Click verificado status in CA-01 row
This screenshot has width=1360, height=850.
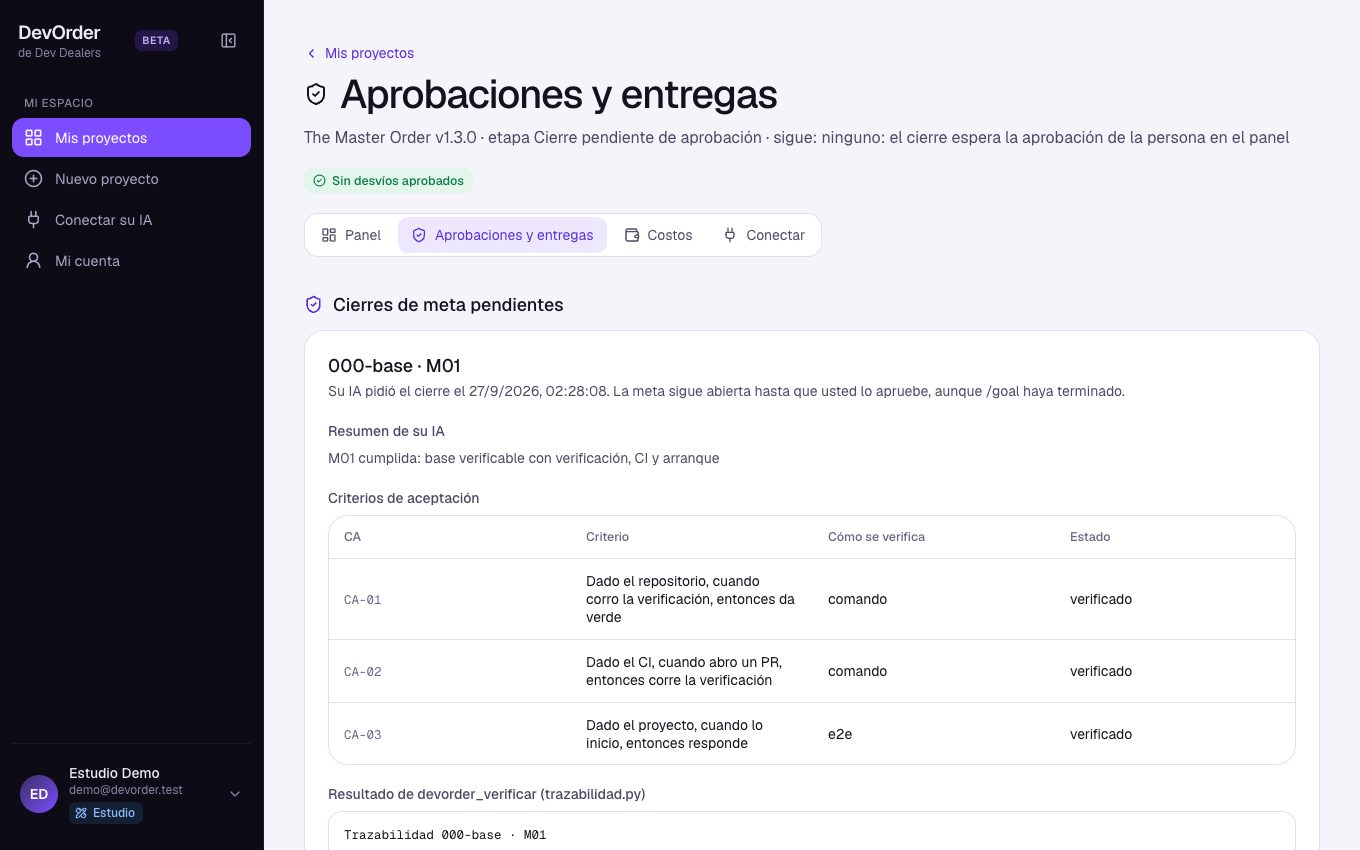tap(1101, 599)
